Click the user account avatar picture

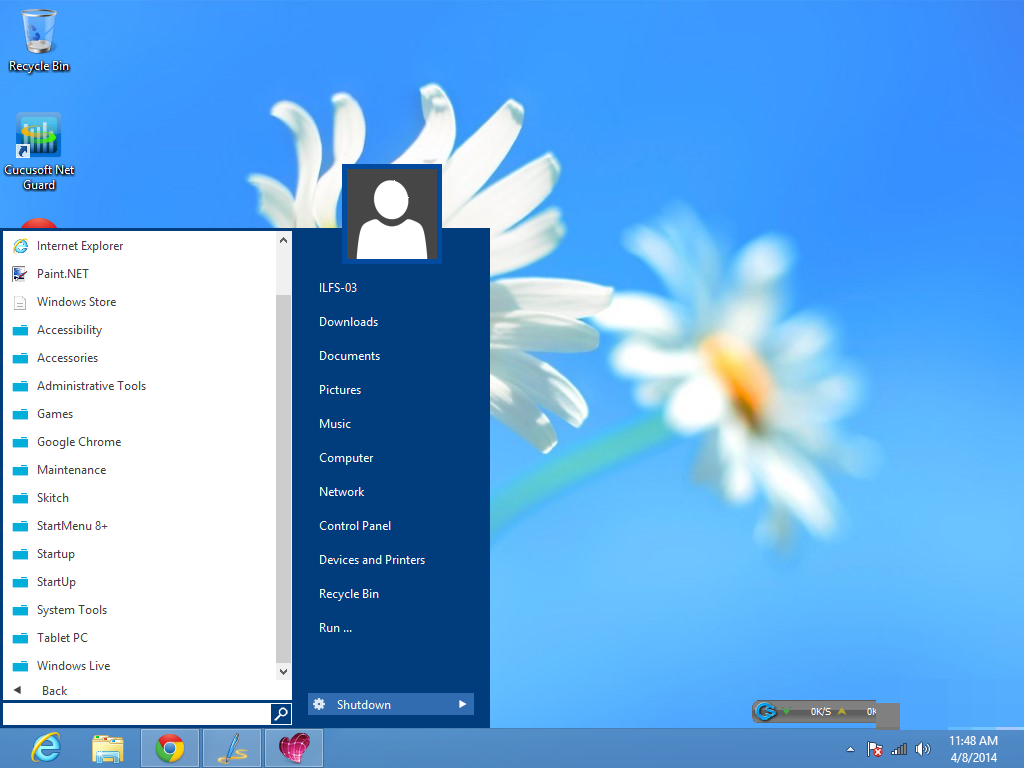391,214
